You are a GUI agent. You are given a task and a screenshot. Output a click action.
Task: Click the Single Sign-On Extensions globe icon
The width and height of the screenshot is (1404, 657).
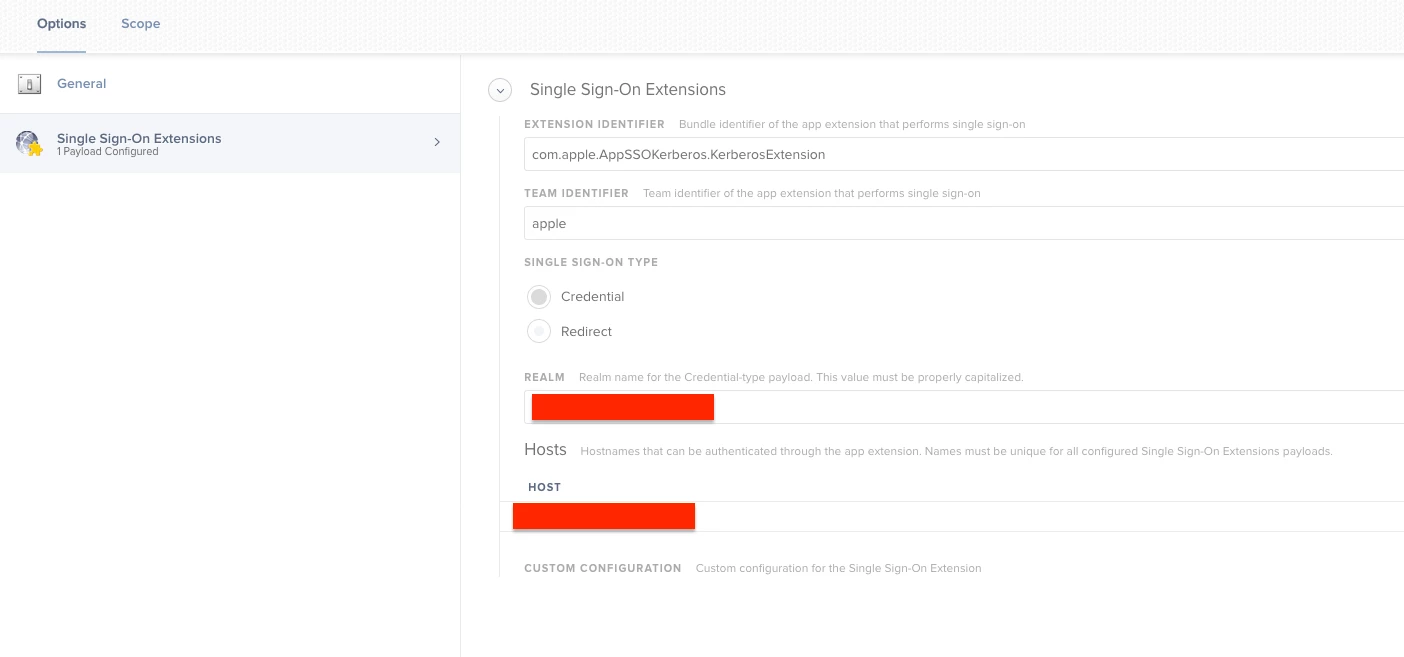point(29,143)
